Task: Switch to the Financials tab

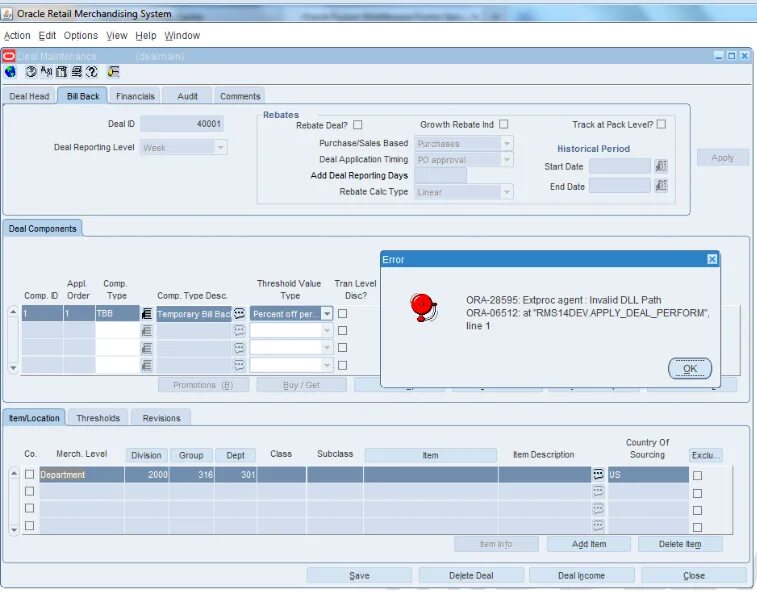Action: coord(135,96)
